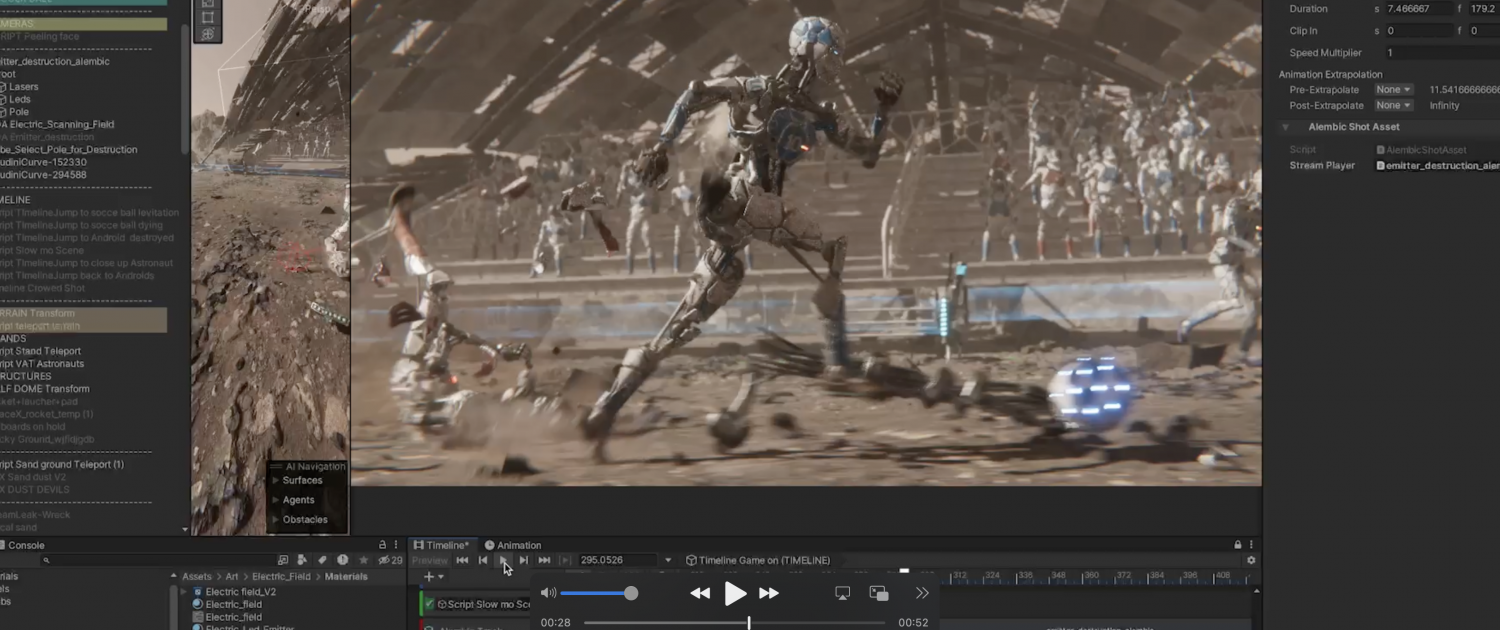Jump to the end of the timeline
1500x630 pixels.
(x=544, y=560)
